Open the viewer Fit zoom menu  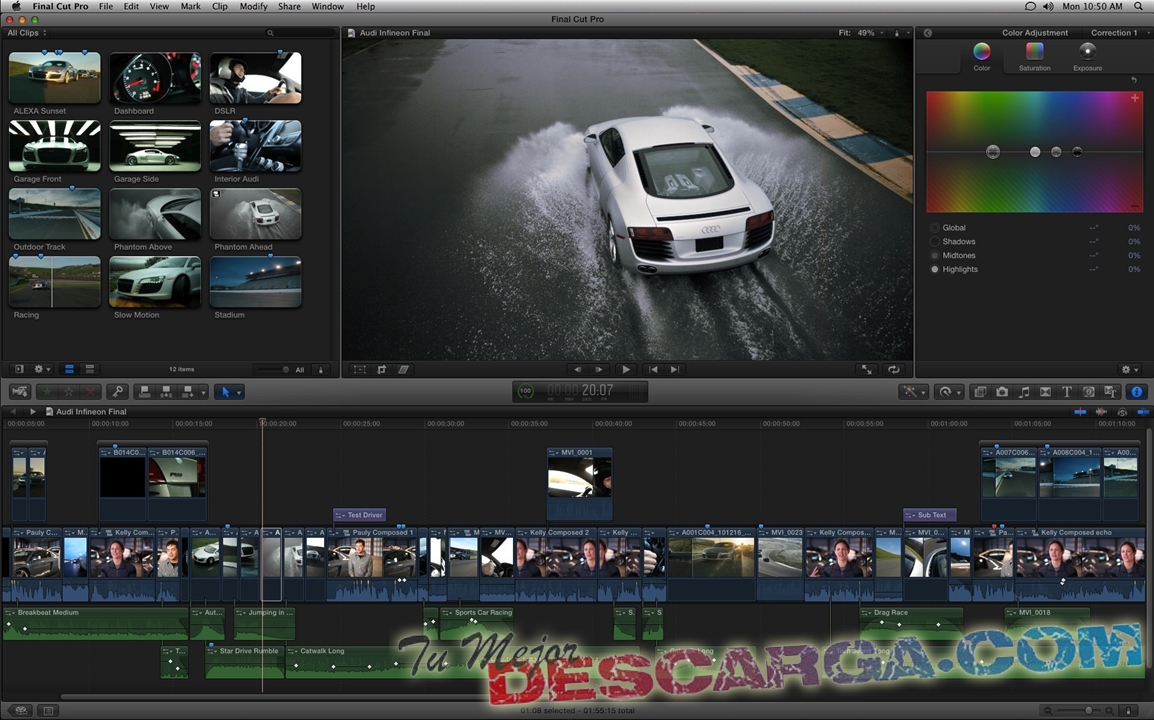pyautogui.click(x=860, y=33)
